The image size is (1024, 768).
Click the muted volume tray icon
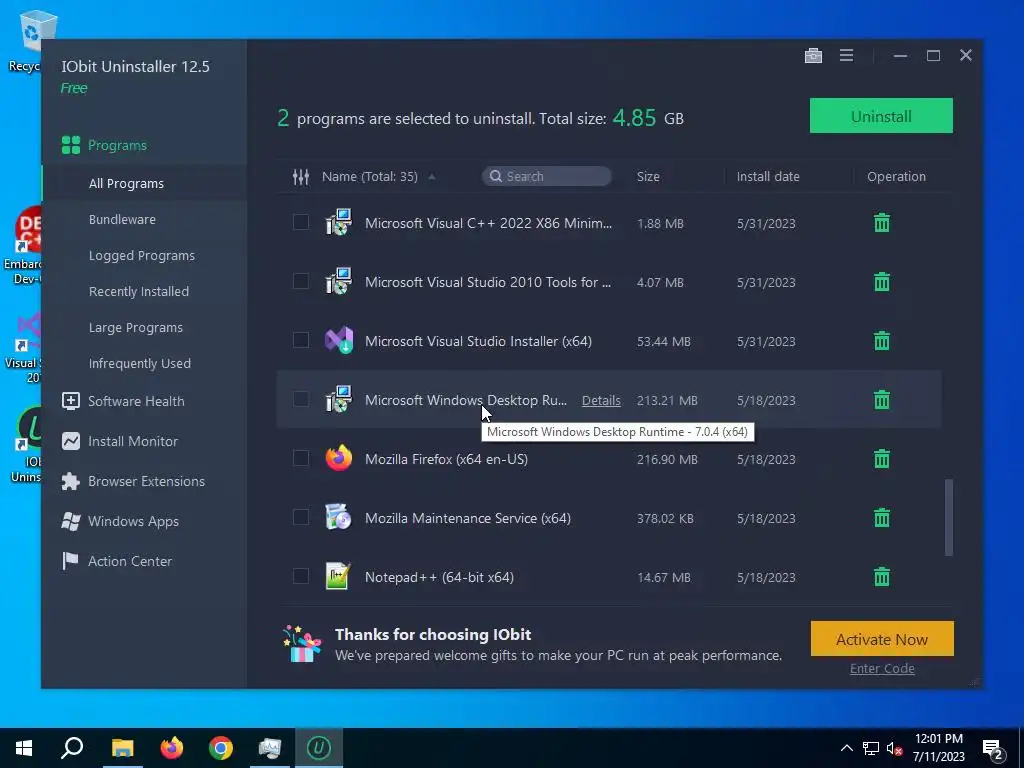coord(893,748)
